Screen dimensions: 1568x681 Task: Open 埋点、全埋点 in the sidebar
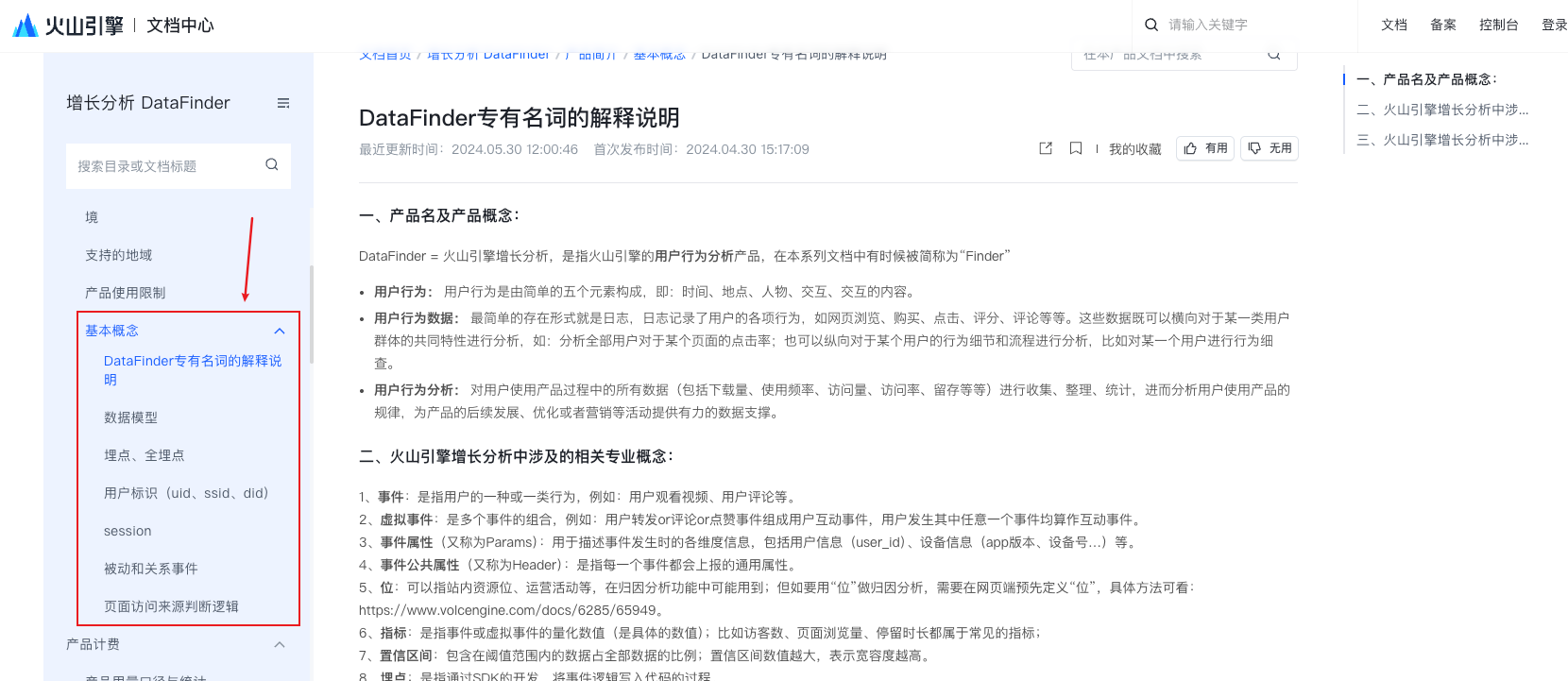tap(145, 455)
